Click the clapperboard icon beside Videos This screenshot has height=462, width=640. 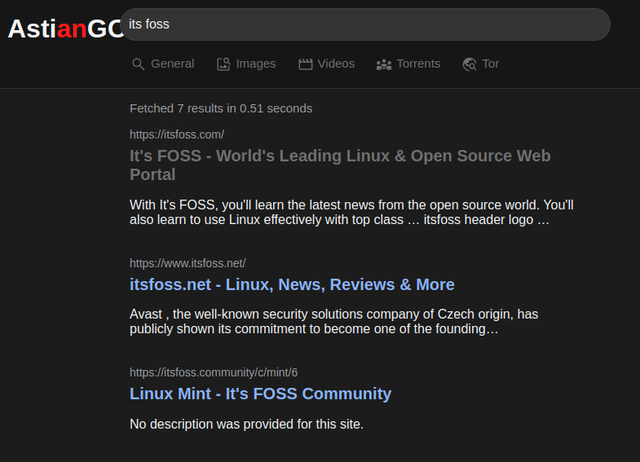305,64
